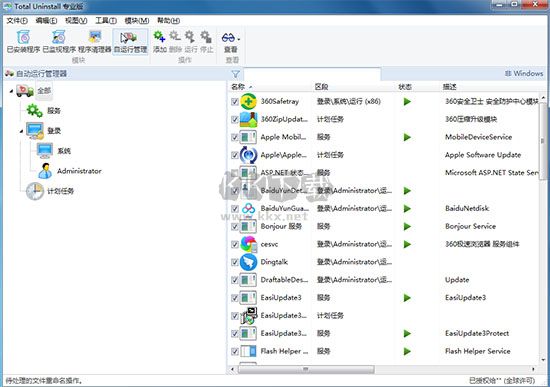Click the 360ZipUpdat... app icon
The width and height of the screenshot is (550, 387).
point(248,120)
